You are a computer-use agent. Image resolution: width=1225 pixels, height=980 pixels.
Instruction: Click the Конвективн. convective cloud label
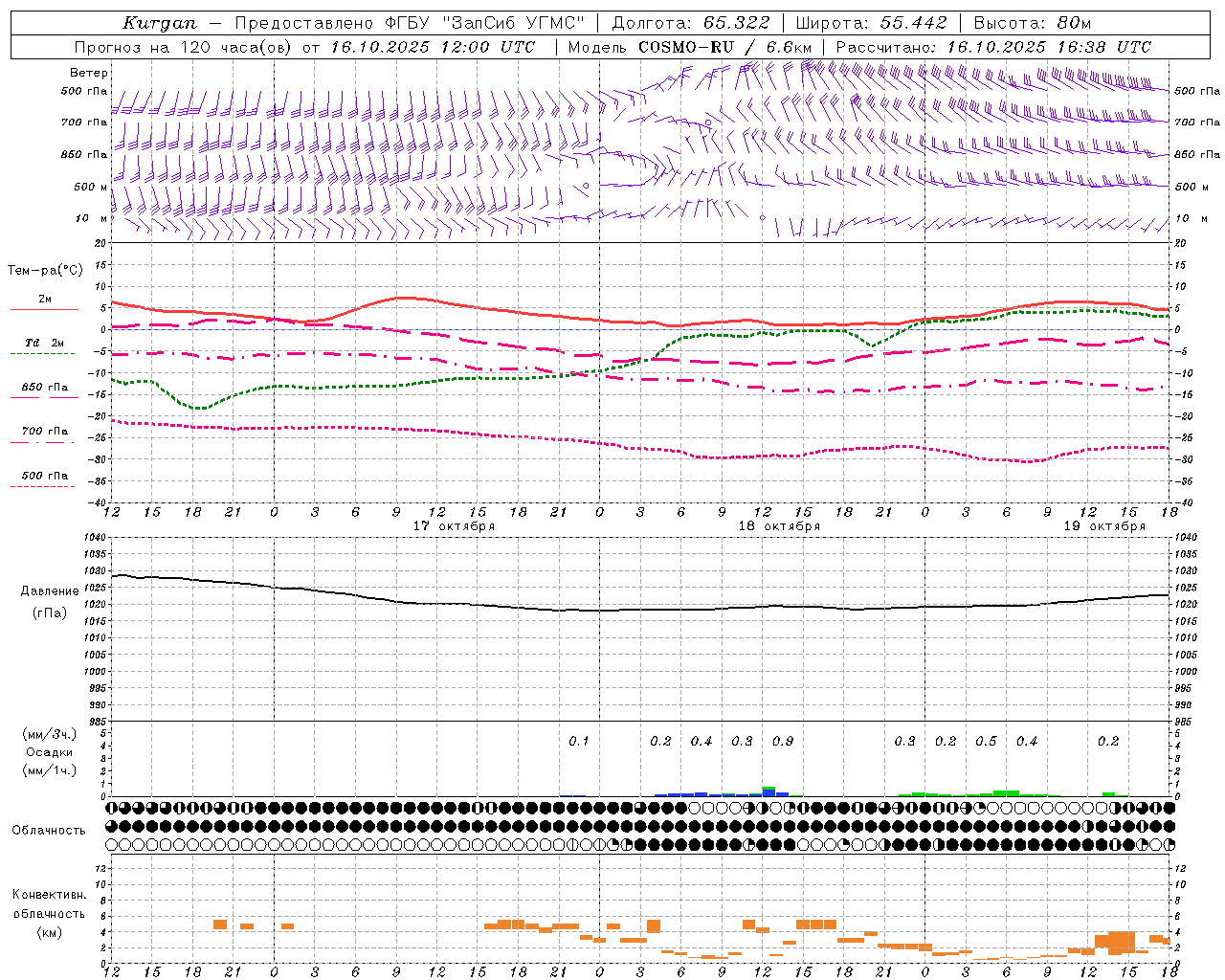50,895
